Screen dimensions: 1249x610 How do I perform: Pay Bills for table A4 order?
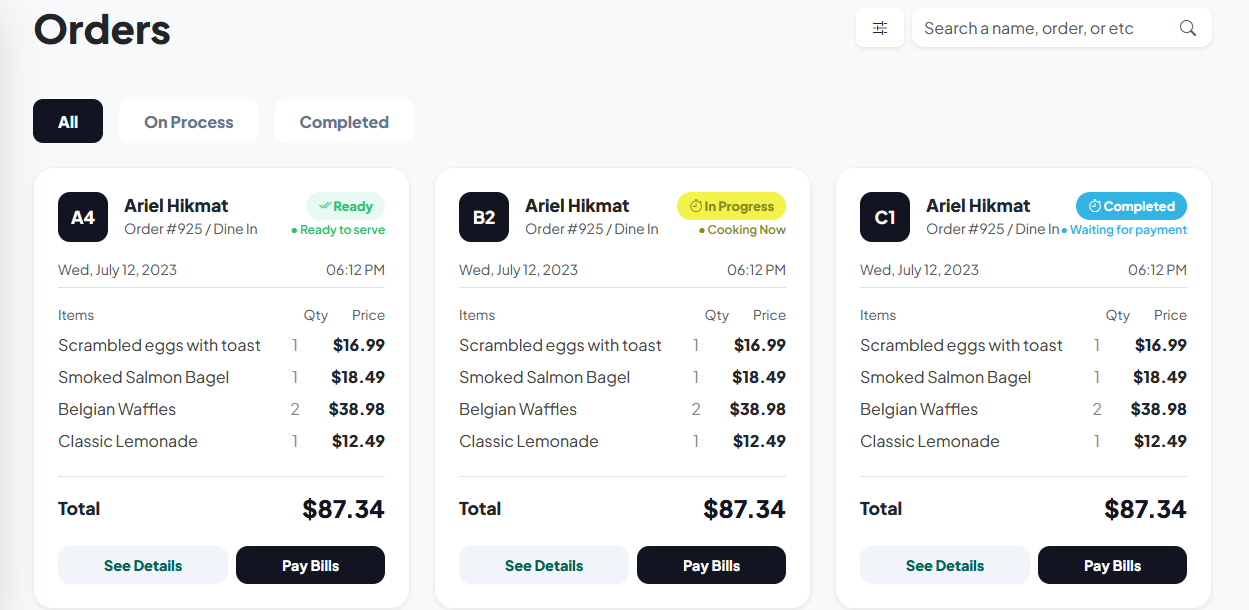[310, 565]
